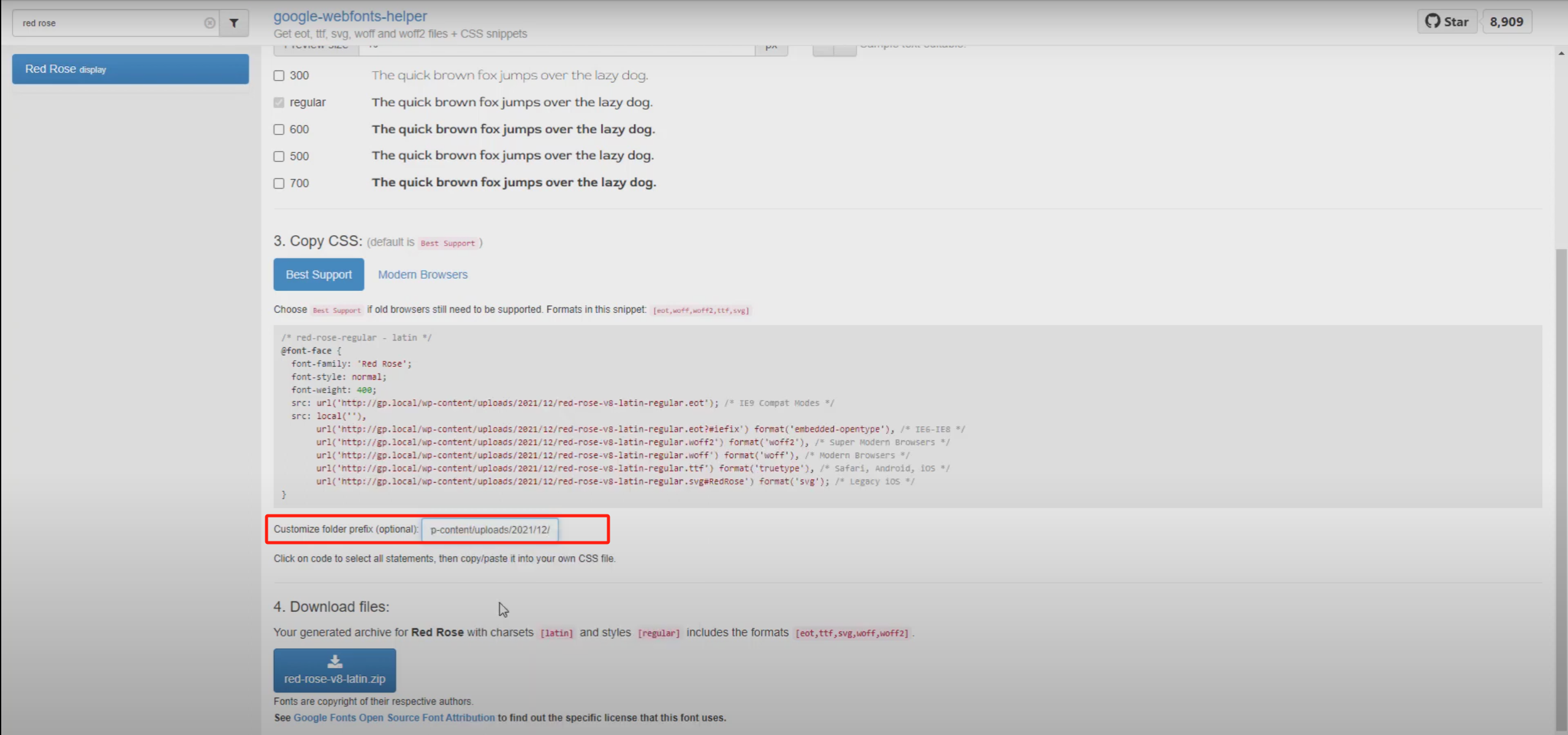Clear the search box using the x icon

(x=210, y=23)
